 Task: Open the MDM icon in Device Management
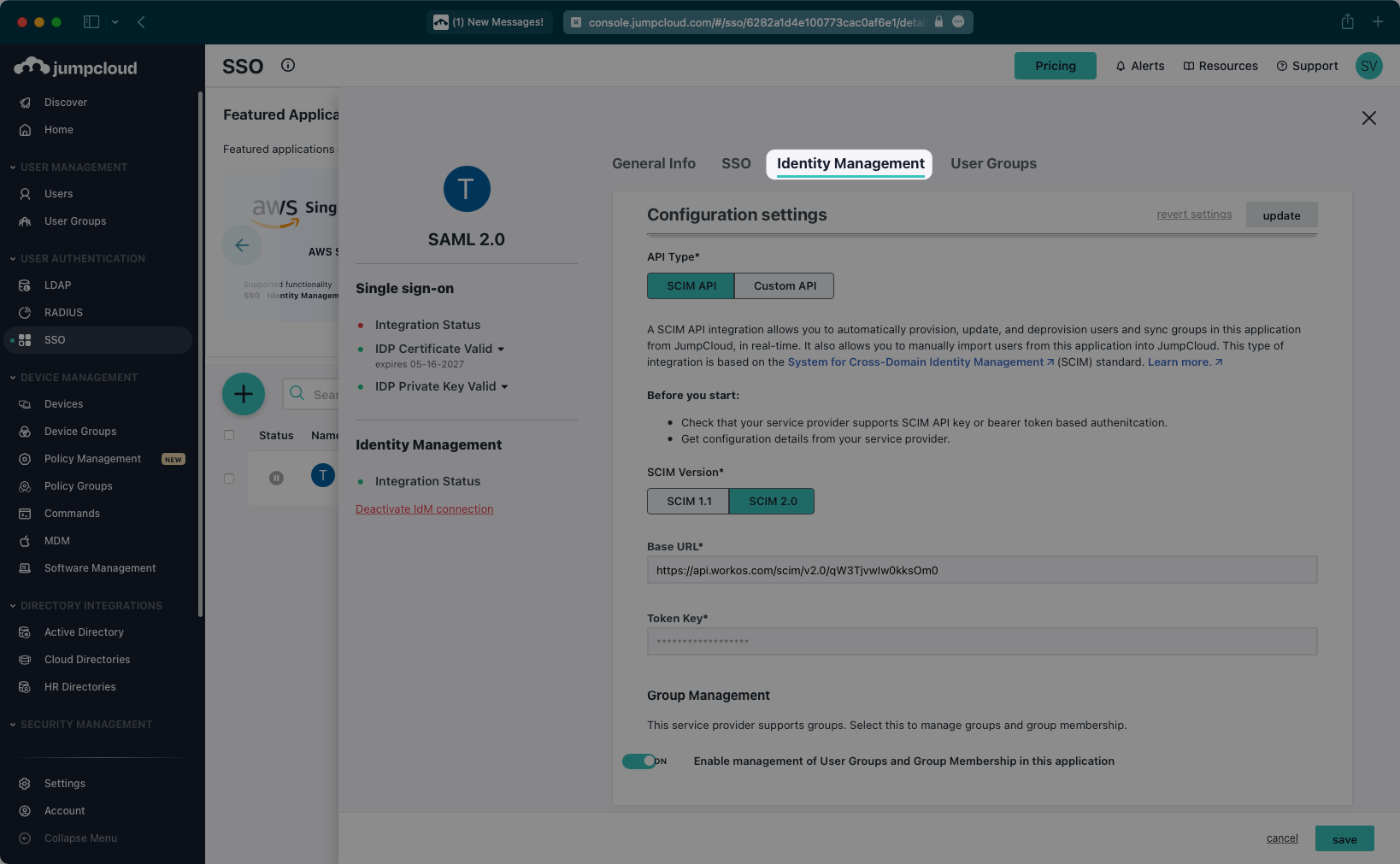tap(25, 540)
